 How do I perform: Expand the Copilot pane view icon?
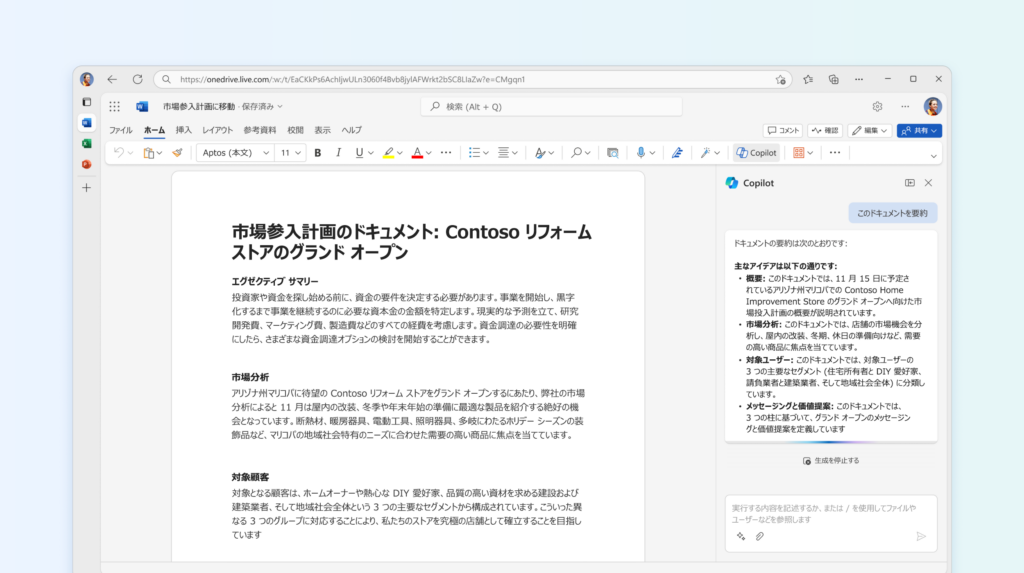pyautogui.click(x=910, y=183)
